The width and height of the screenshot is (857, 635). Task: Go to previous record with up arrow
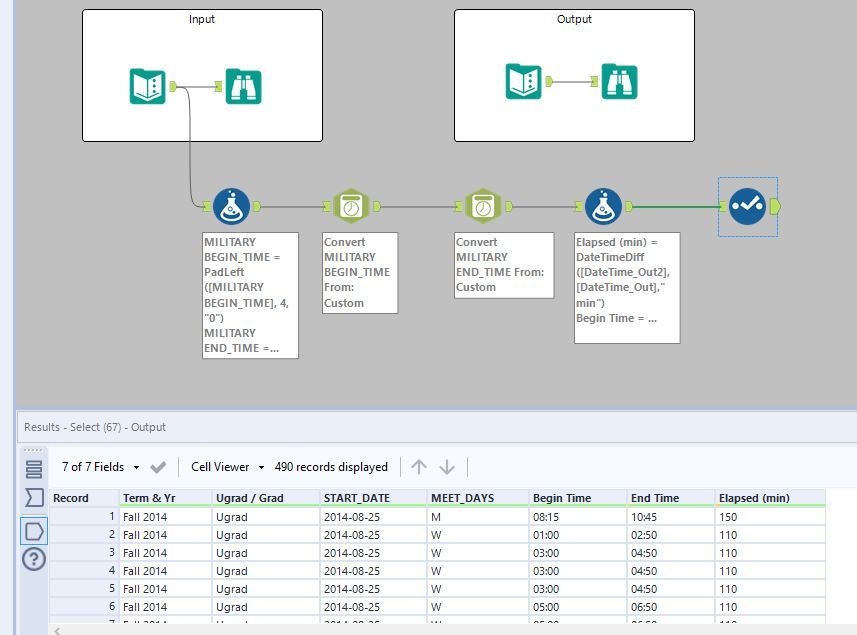(x=419, y=467)
